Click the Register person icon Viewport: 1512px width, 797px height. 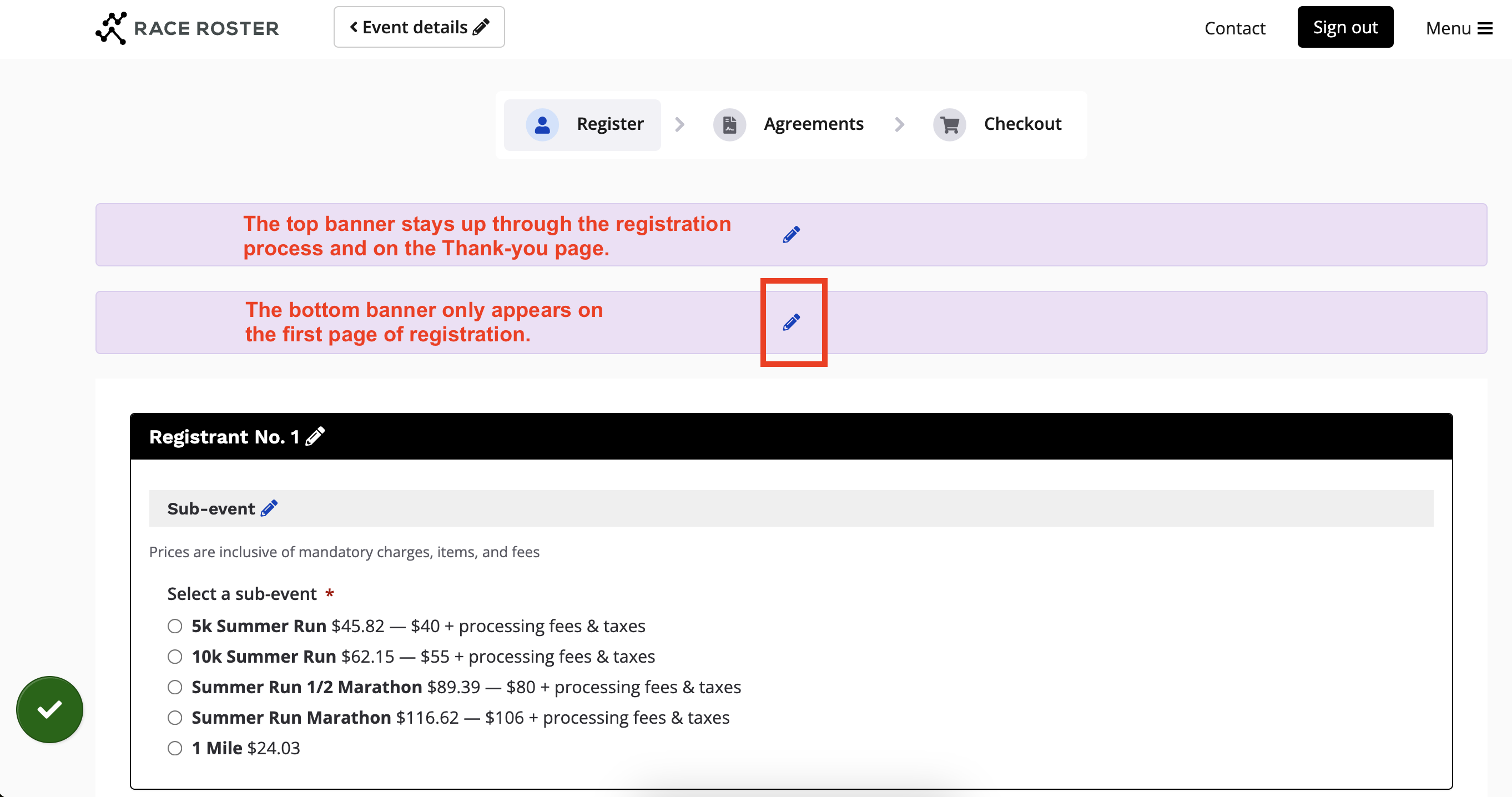(542, 124)
